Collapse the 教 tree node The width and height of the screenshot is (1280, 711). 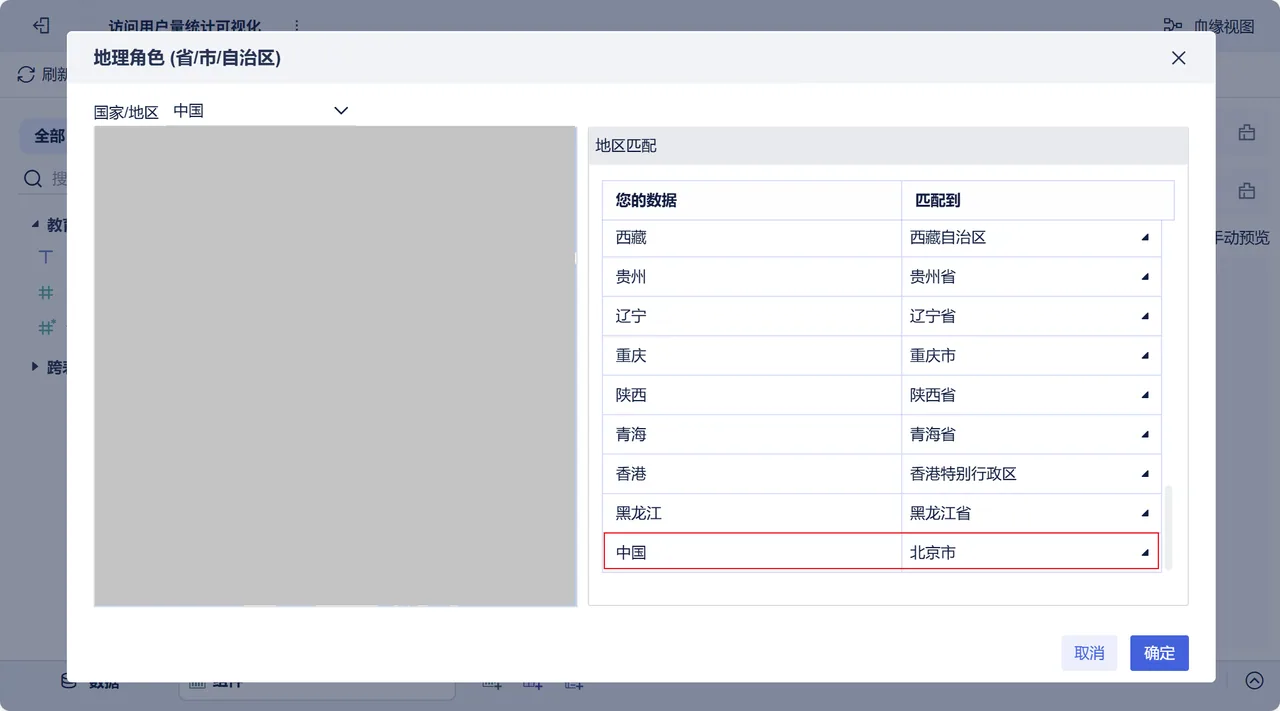pyautogui.click(x=35, y=225)
